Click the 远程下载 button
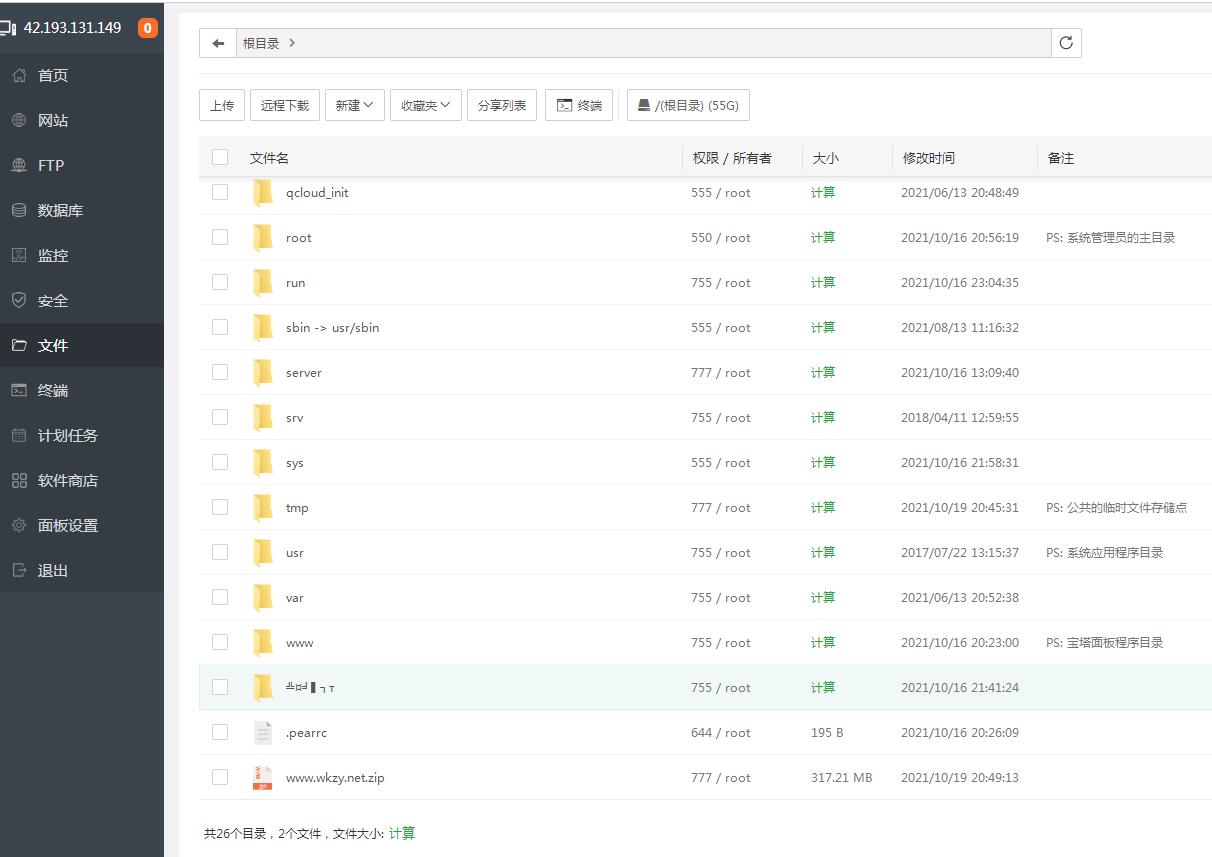This screenshot has height=857, width=1212. coord(285,105)
